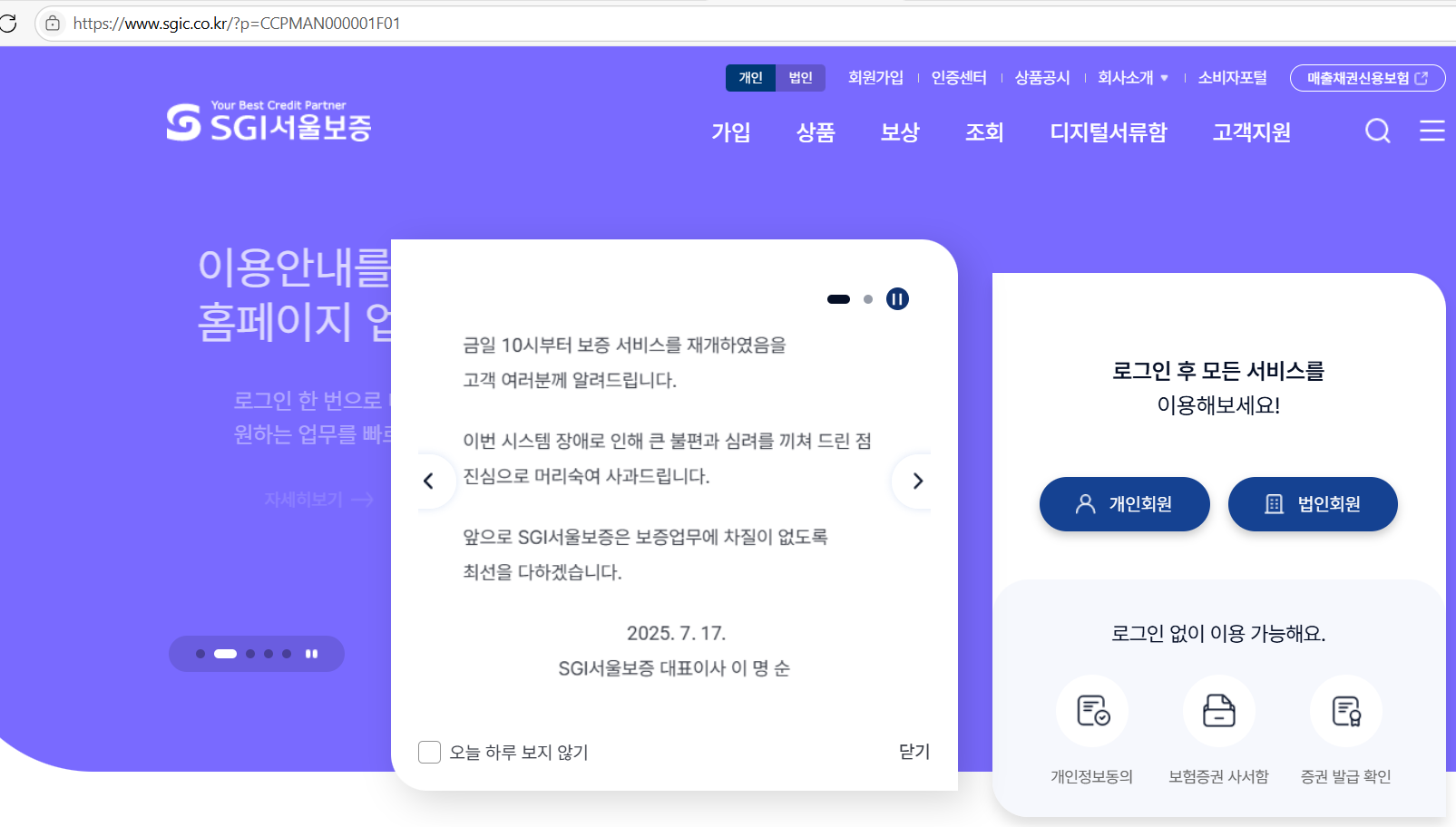Go to previous popup notice arrow

coord(429,481)
